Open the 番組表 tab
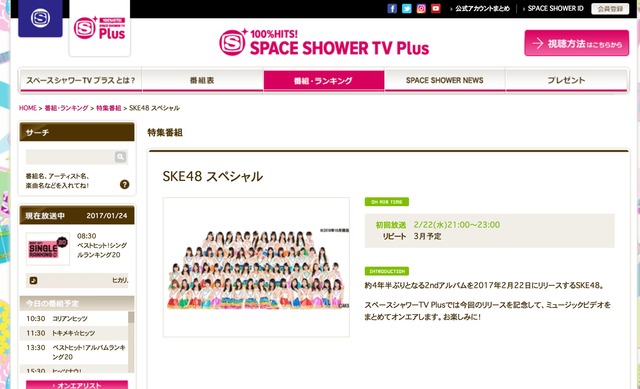Viewport: 640px width, 389px height. 202,80
